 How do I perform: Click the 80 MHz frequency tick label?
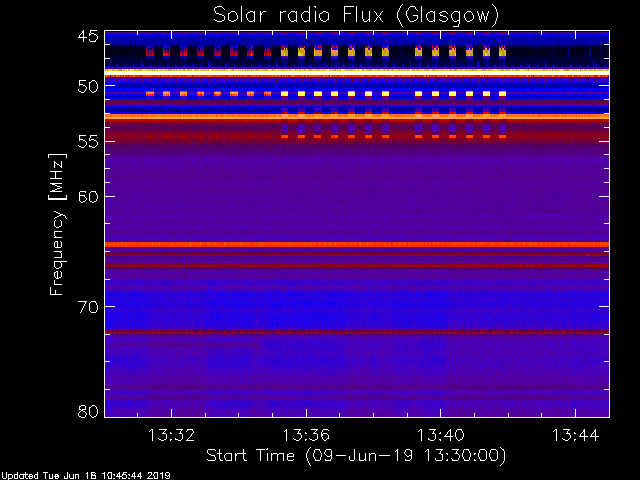click(x=88, y=411)
